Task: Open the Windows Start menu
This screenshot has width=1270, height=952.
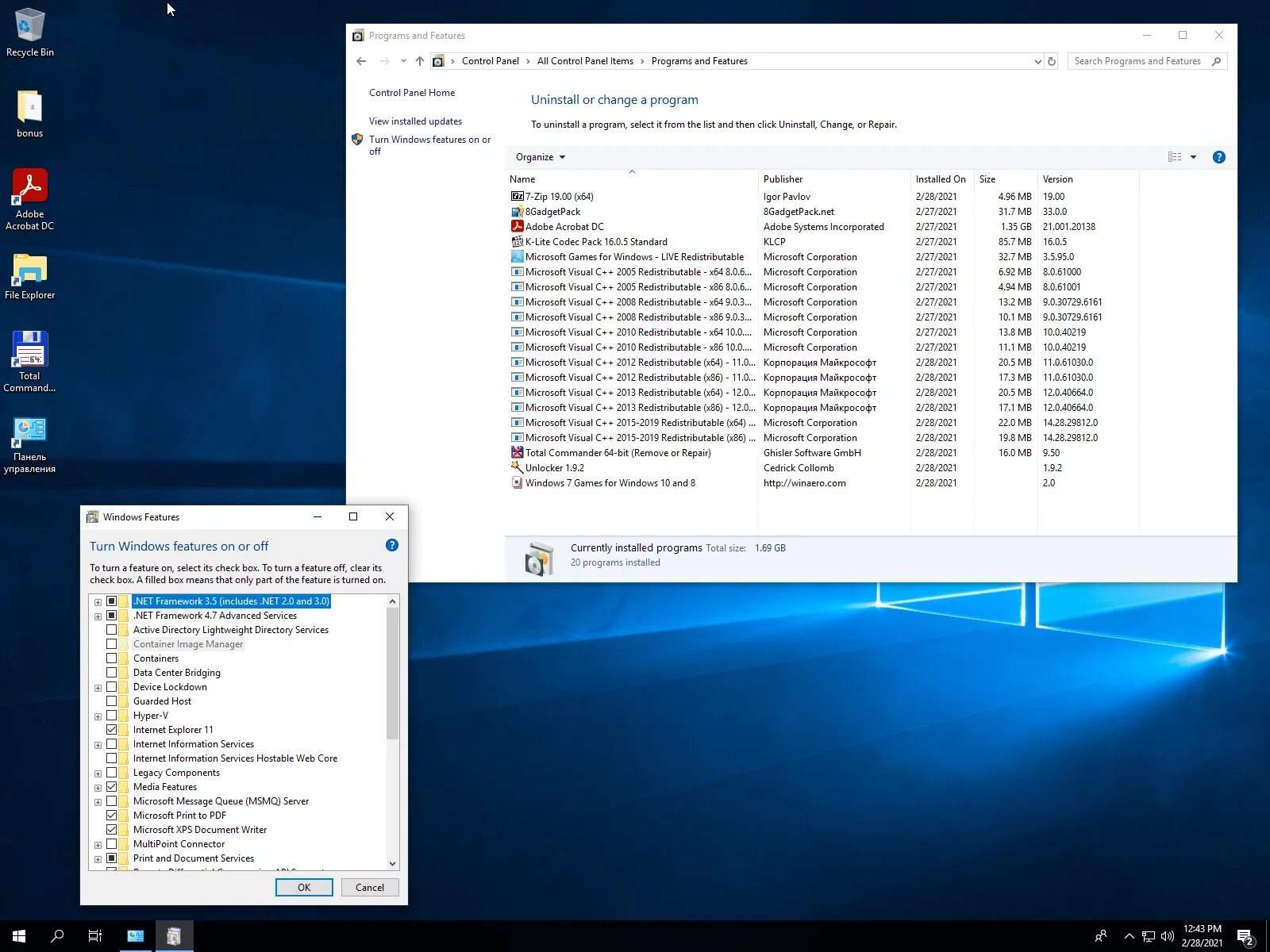Action: 19,936
